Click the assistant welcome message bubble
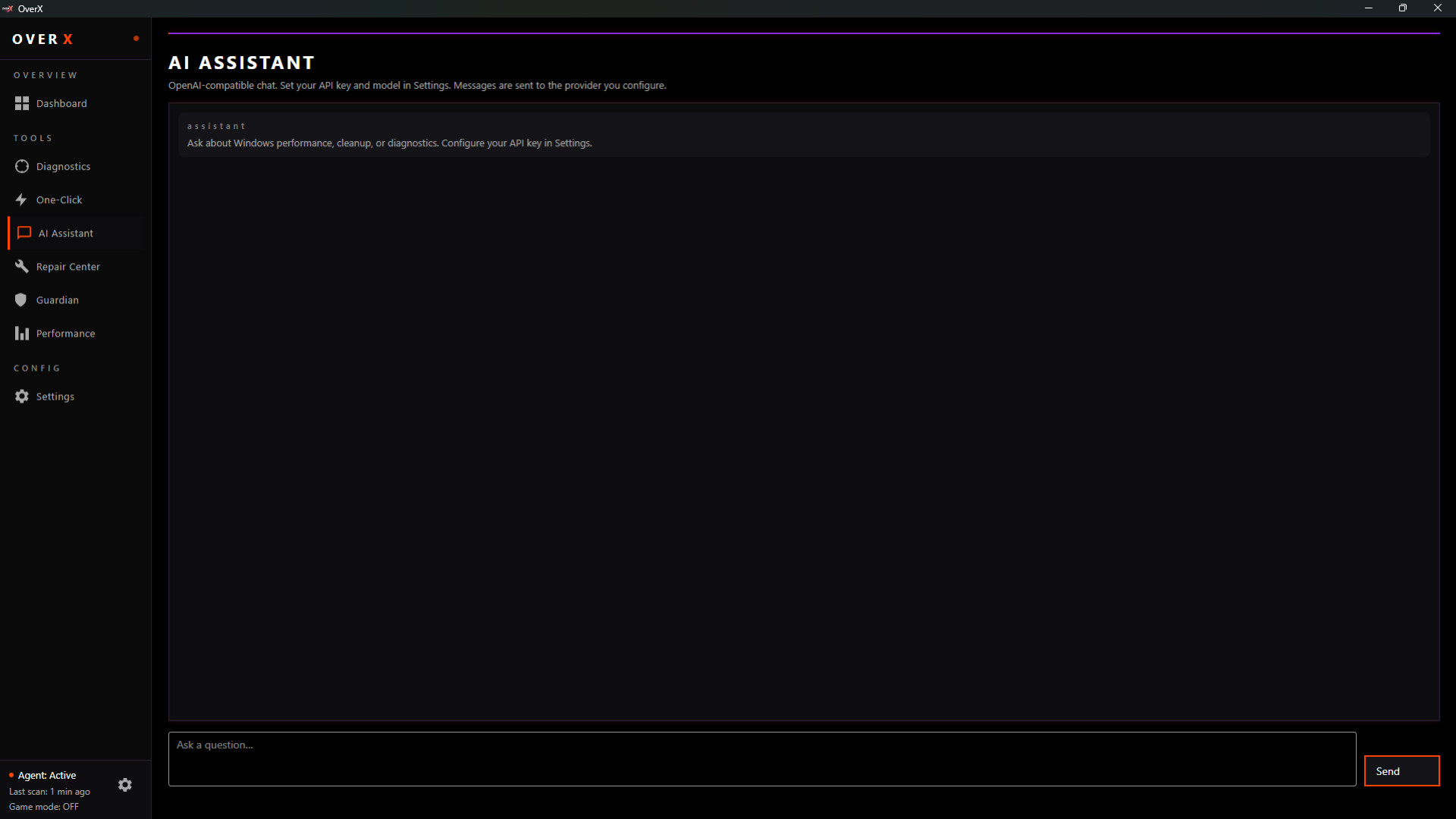Screen dimensions: 1456x819 point(804,135)
